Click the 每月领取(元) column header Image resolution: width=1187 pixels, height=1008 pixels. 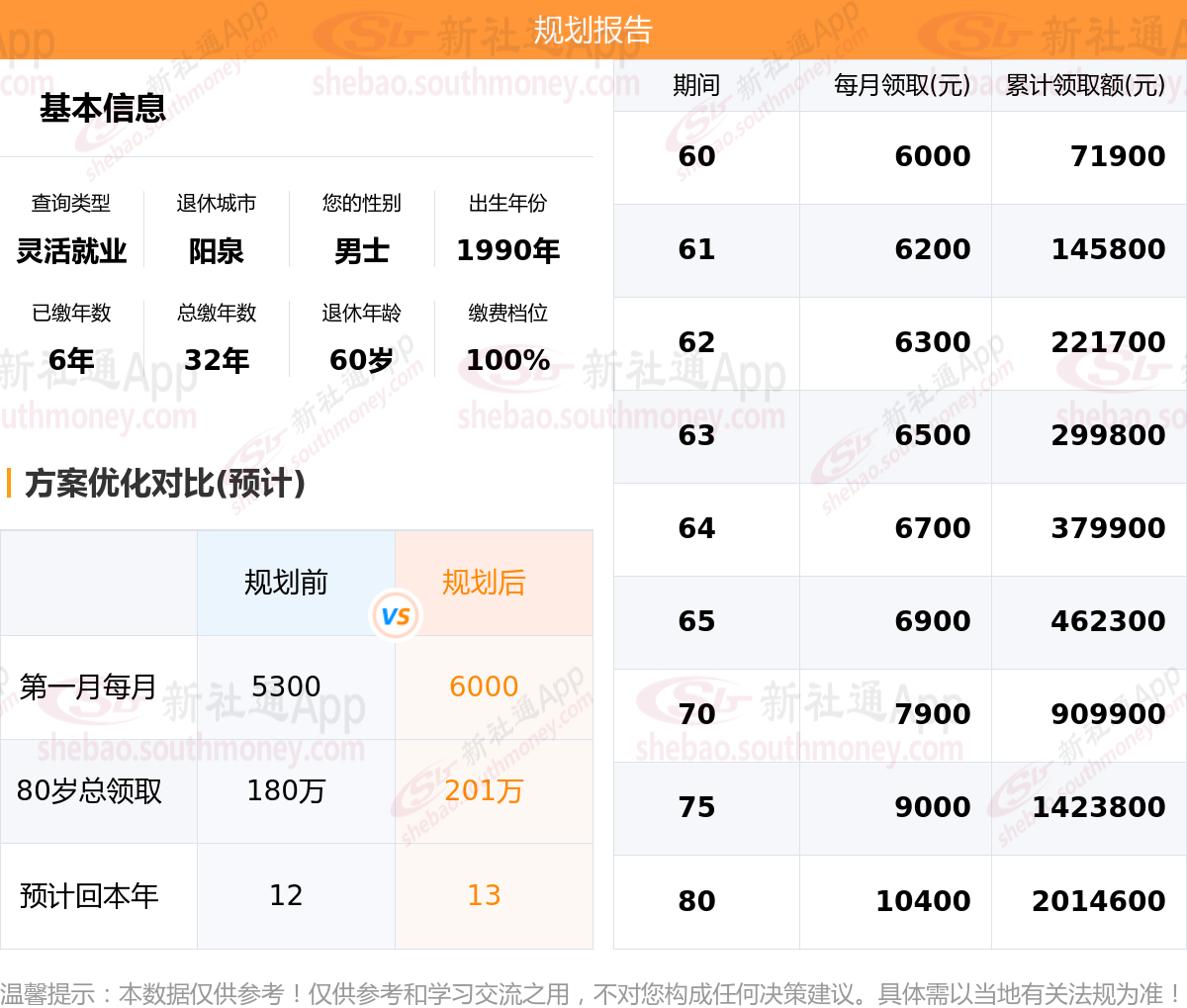pyautogui.click(x=902, y=85)
